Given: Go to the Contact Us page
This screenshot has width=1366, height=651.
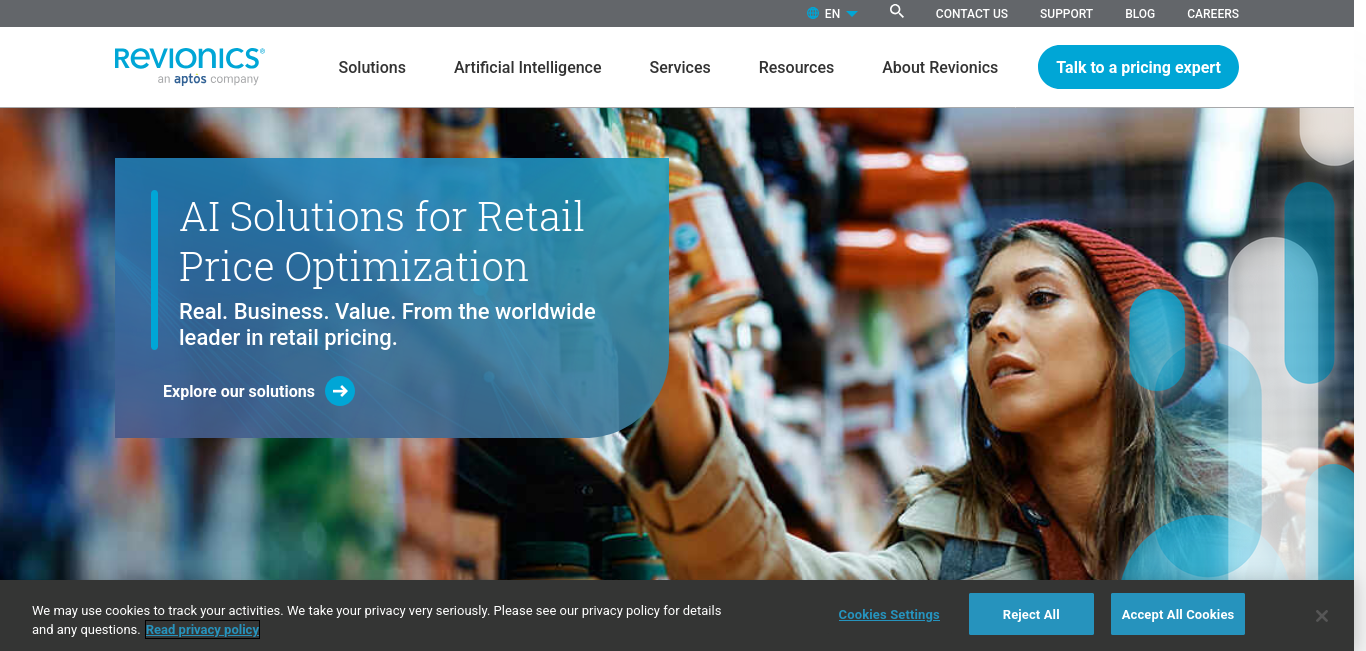Looking at the screenshot, I should 972,14.
